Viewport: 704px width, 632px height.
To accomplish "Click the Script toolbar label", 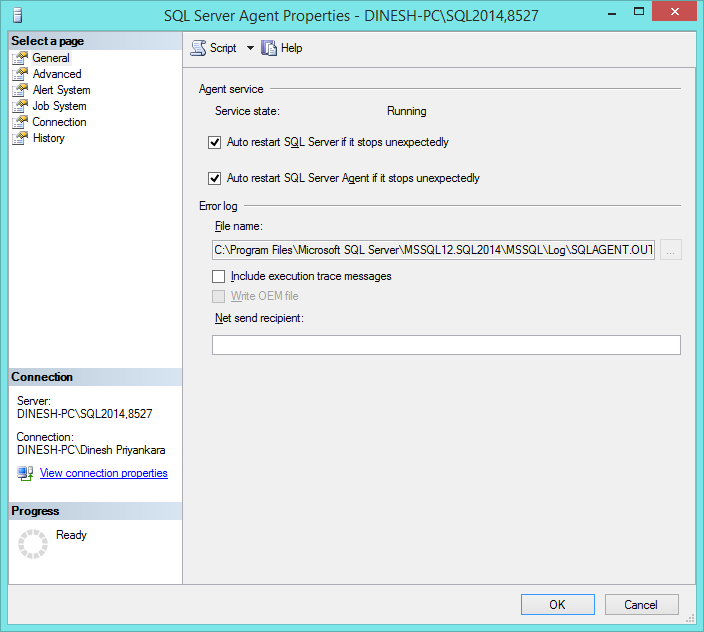I will (x=223, y=48).
